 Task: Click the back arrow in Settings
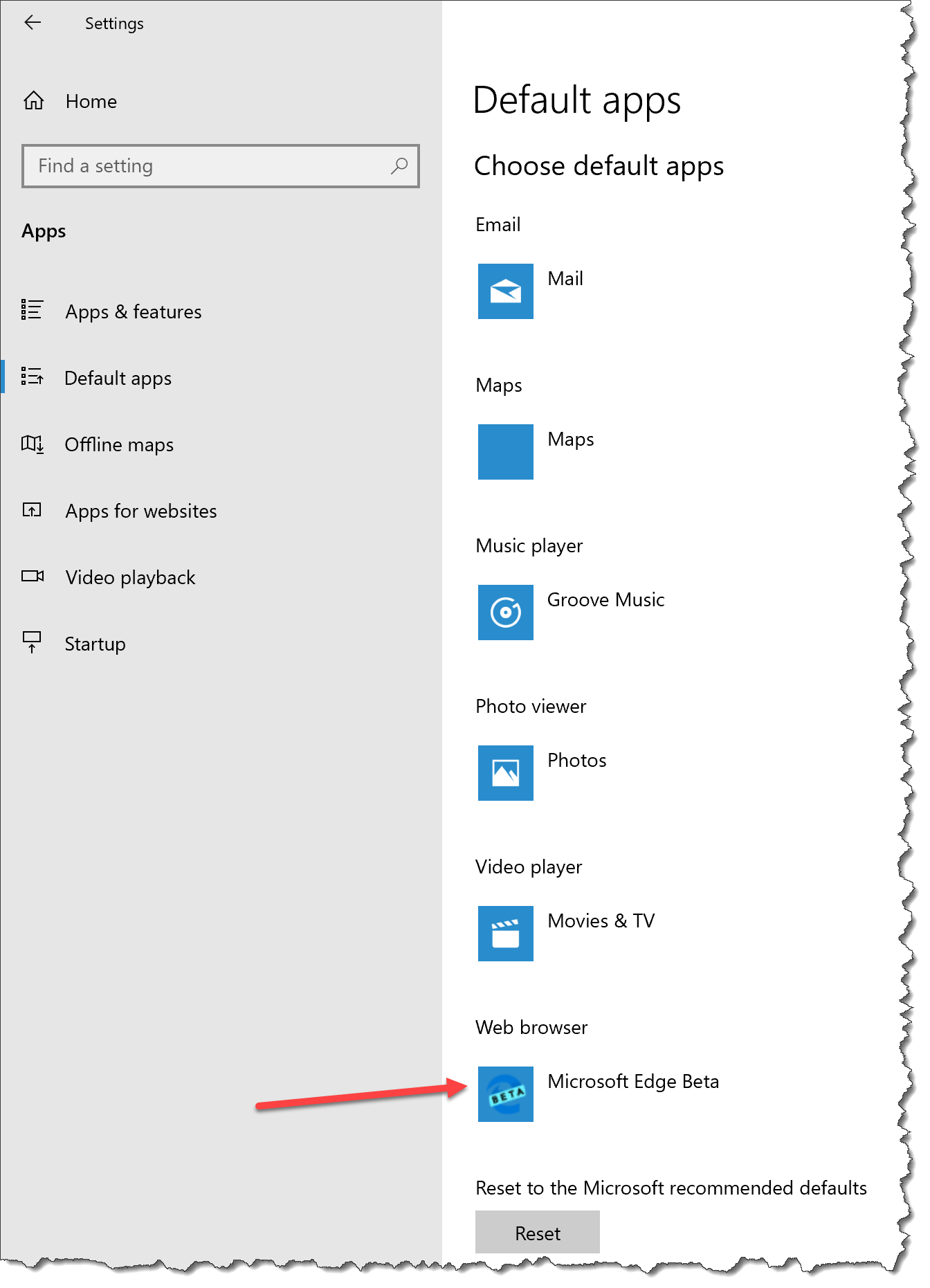pyautogui.click(x=33, y=23)
